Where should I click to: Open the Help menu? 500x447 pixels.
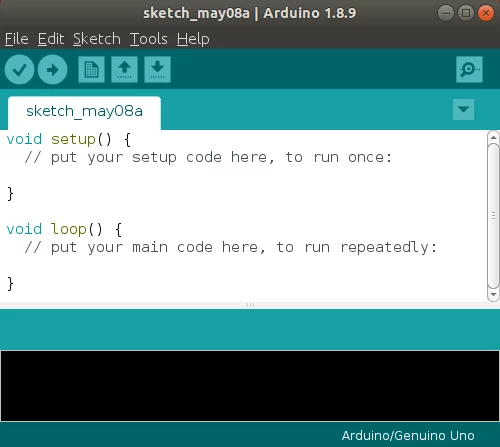[193, 39]
